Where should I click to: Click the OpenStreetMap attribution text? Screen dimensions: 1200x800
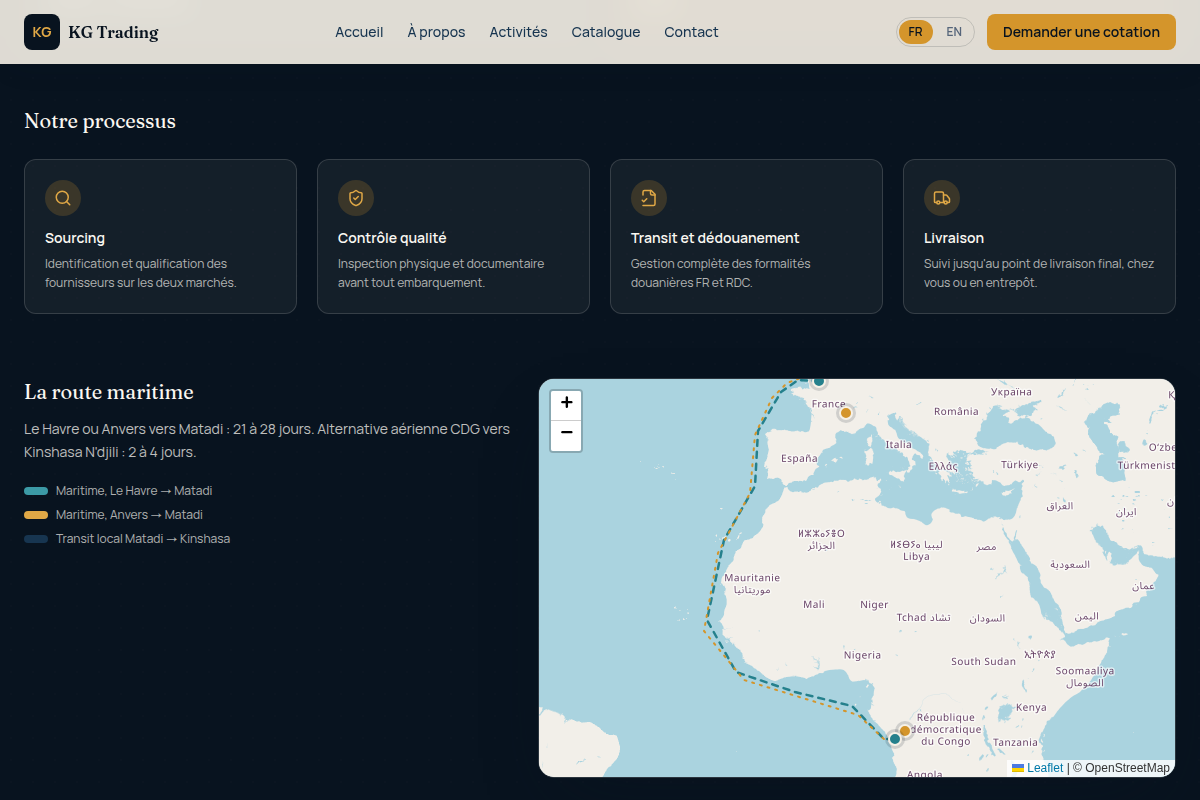1127,768
